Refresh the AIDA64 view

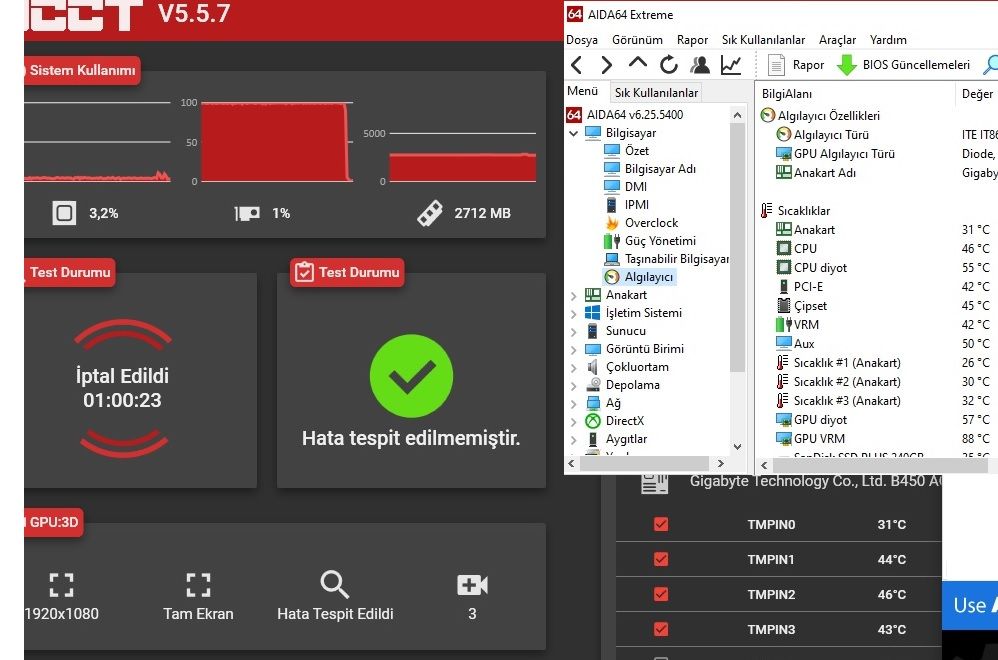(668, 65)
